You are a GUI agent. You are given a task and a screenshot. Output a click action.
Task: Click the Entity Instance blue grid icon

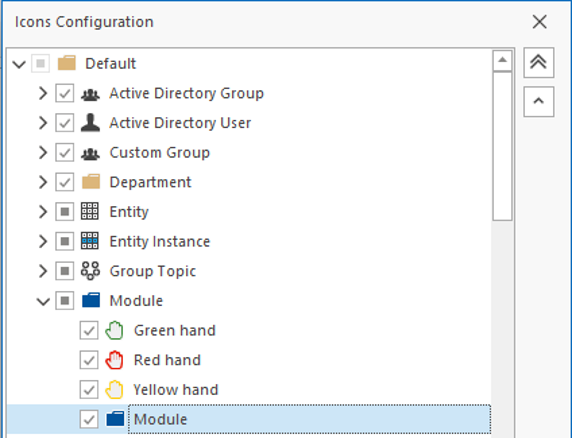coord(90,241)
